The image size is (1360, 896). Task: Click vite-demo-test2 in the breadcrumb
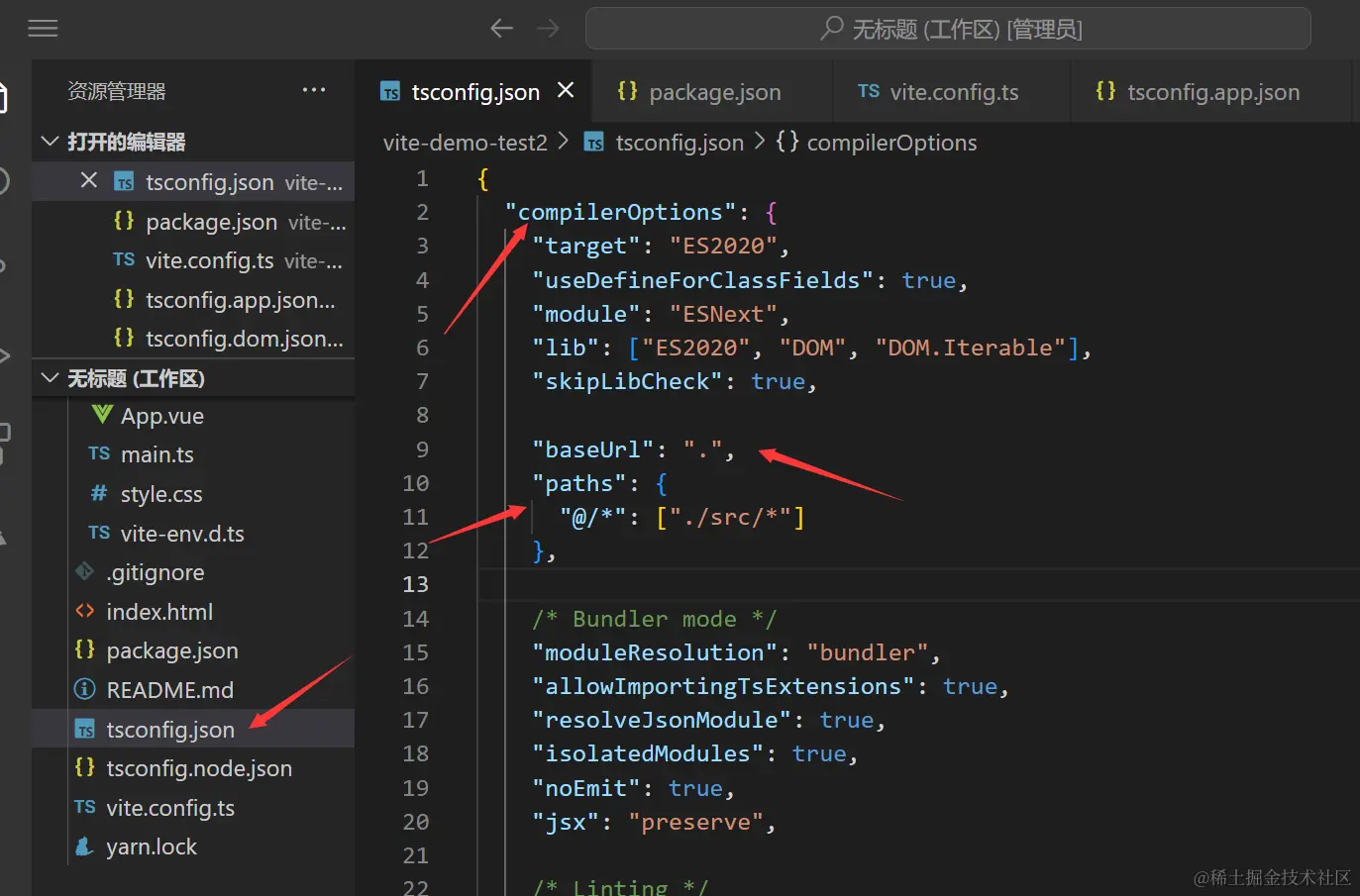[465, 142]
